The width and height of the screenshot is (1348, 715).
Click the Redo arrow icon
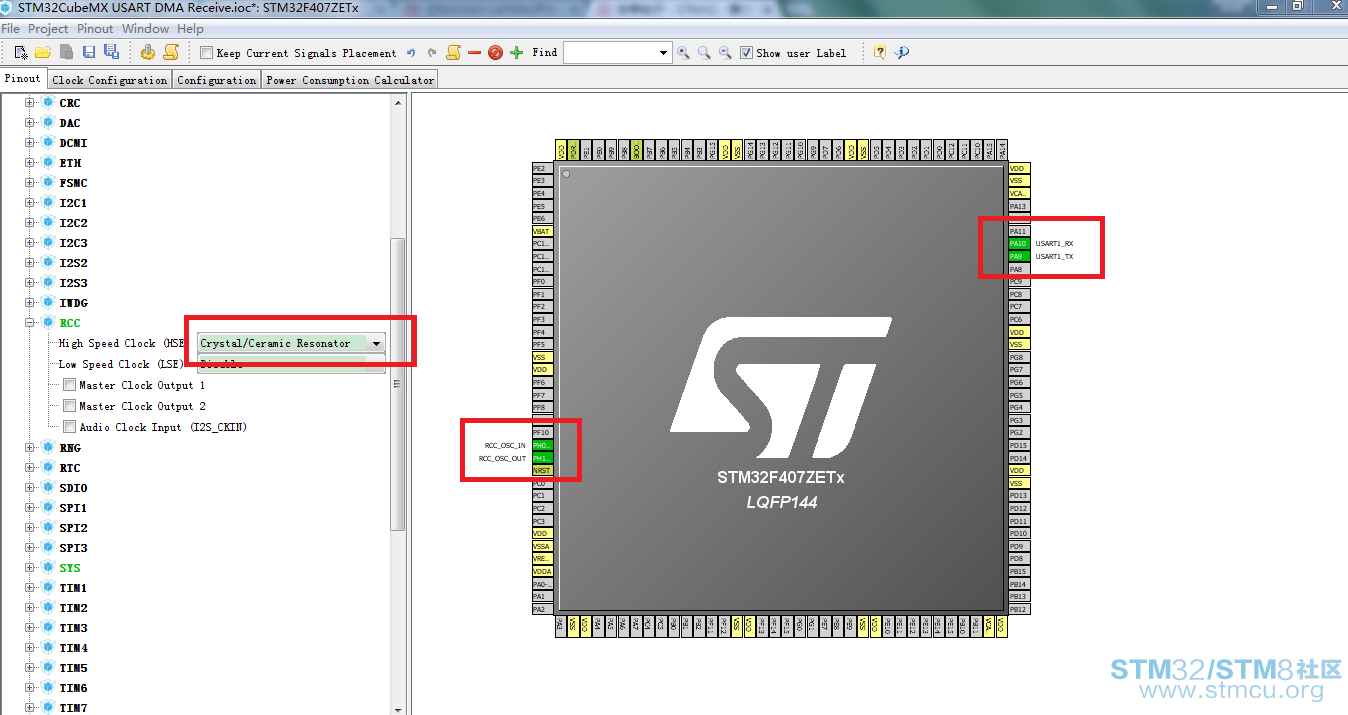point(432,53)
